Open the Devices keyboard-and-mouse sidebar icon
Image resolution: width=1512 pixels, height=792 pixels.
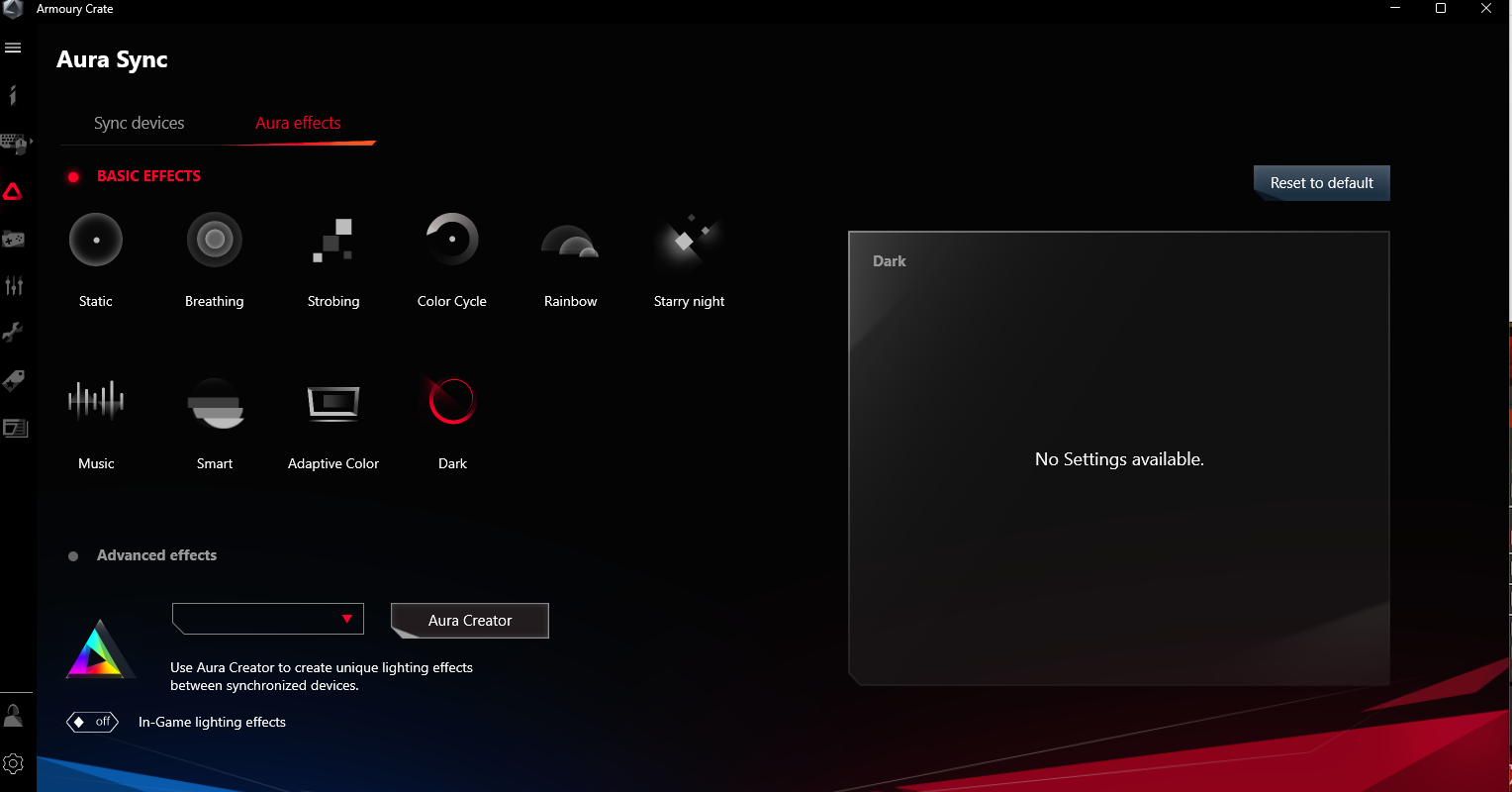click(14, 144)
